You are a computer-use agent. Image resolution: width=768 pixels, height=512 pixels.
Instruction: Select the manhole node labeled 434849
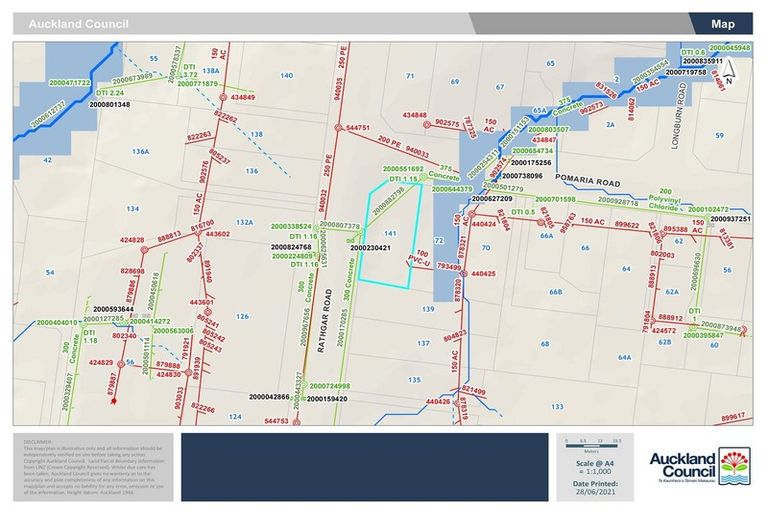pyautogui.click(x=225, y=98)
